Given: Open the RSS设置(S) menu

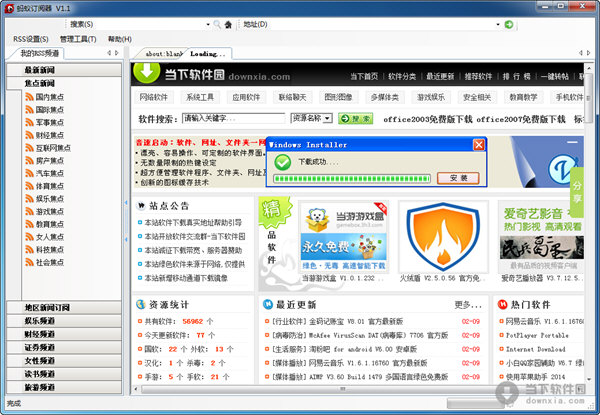Looking at the screenshot, I should (31, 39).
